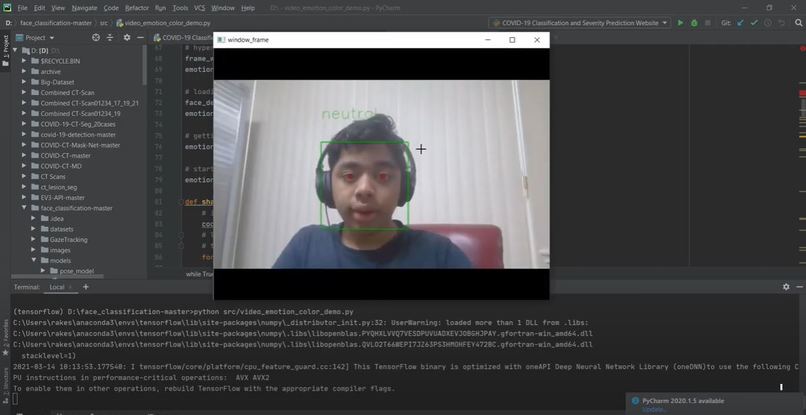Open the Tools menu
806x415 pixels.
[180, 8]
